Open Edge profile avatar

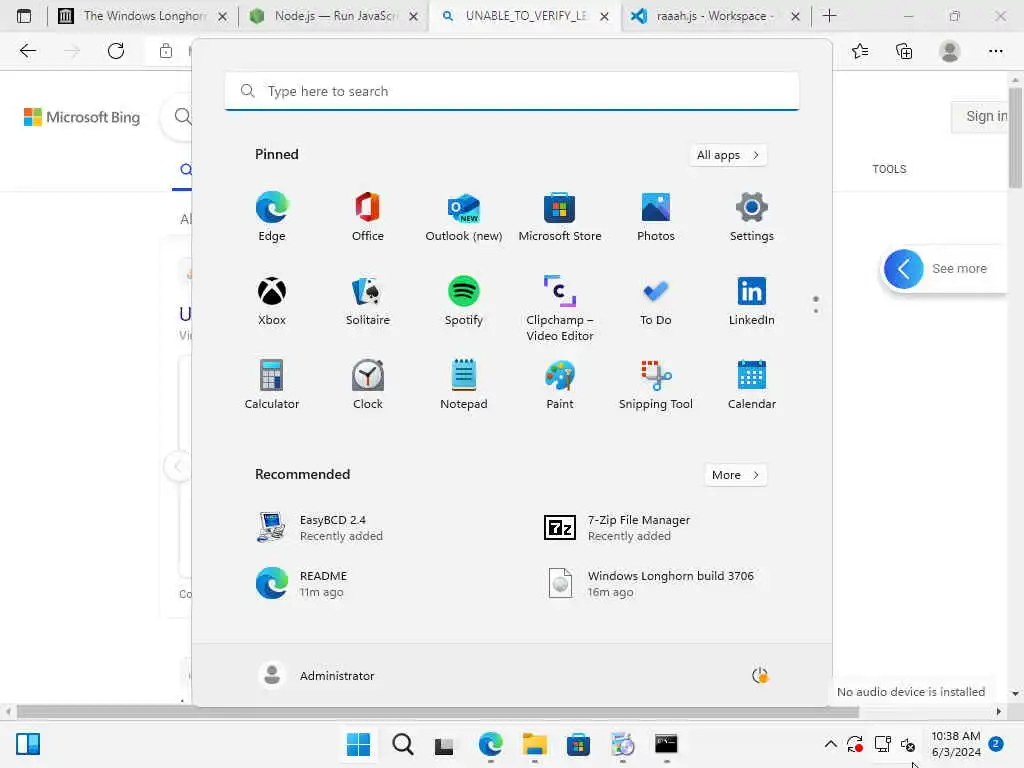pos(950,51)
